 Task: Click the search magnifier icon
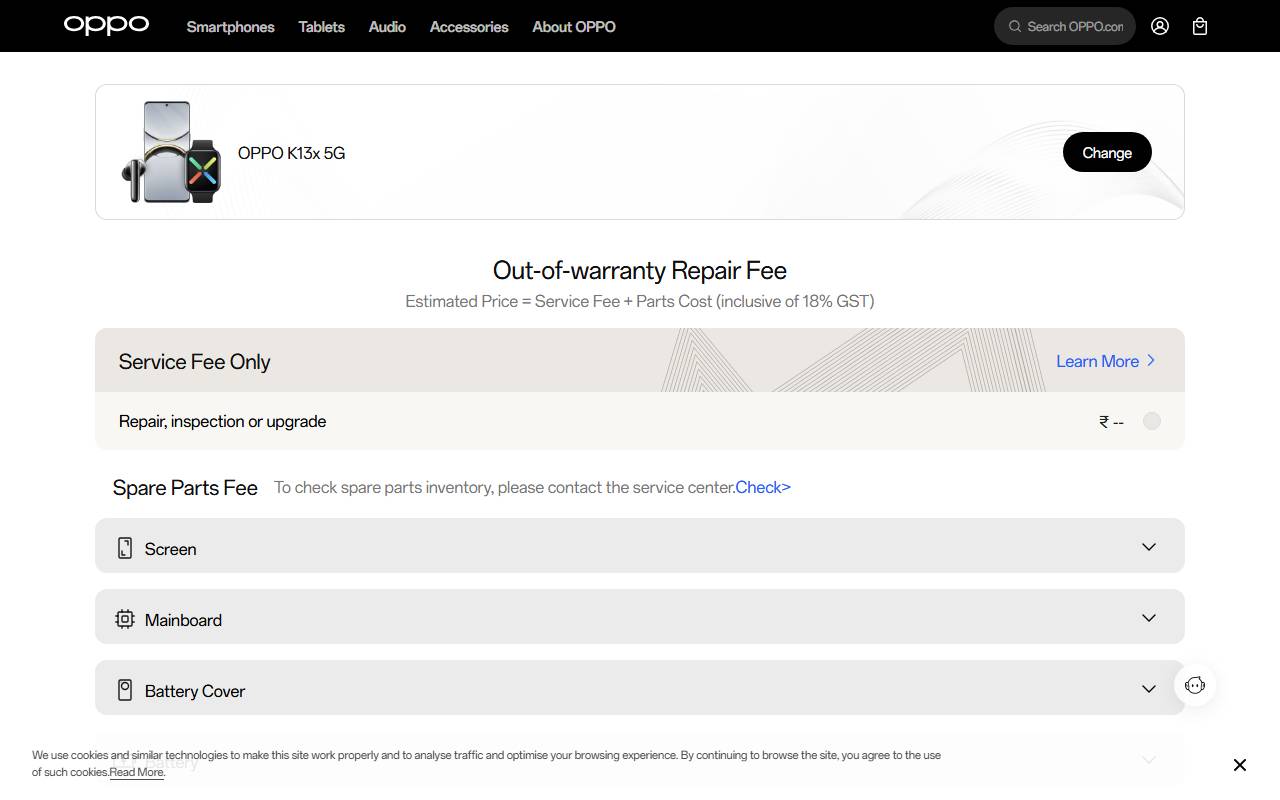(1015, 26)
